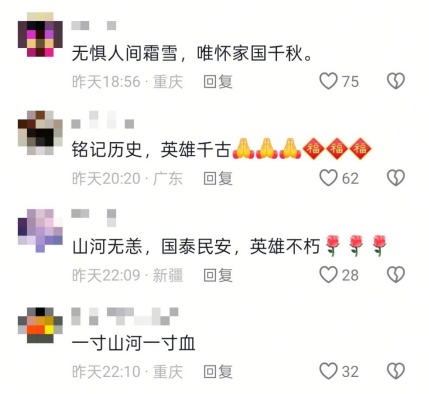Tap broken heart on 铭记历史 comment
Image resolution: width=429 pixels, height=394 pixels.
396,178
